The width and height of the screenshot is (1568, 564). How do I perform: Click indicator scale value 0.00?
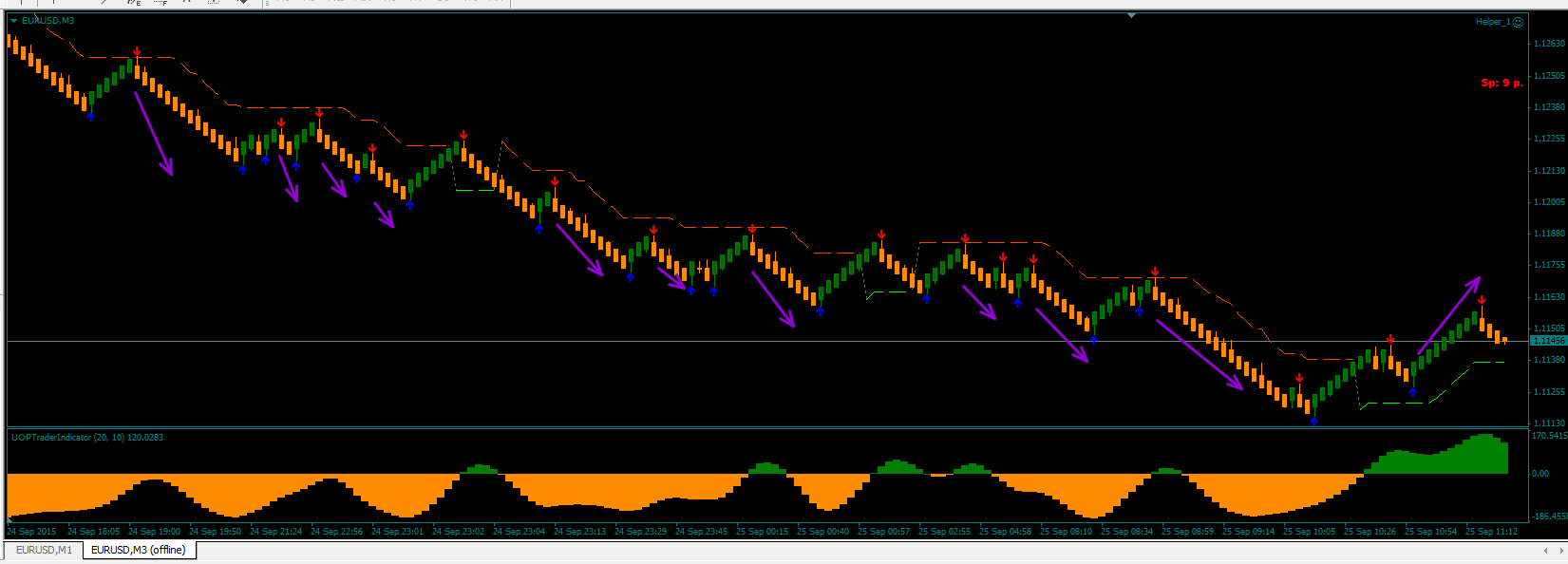1540,474
